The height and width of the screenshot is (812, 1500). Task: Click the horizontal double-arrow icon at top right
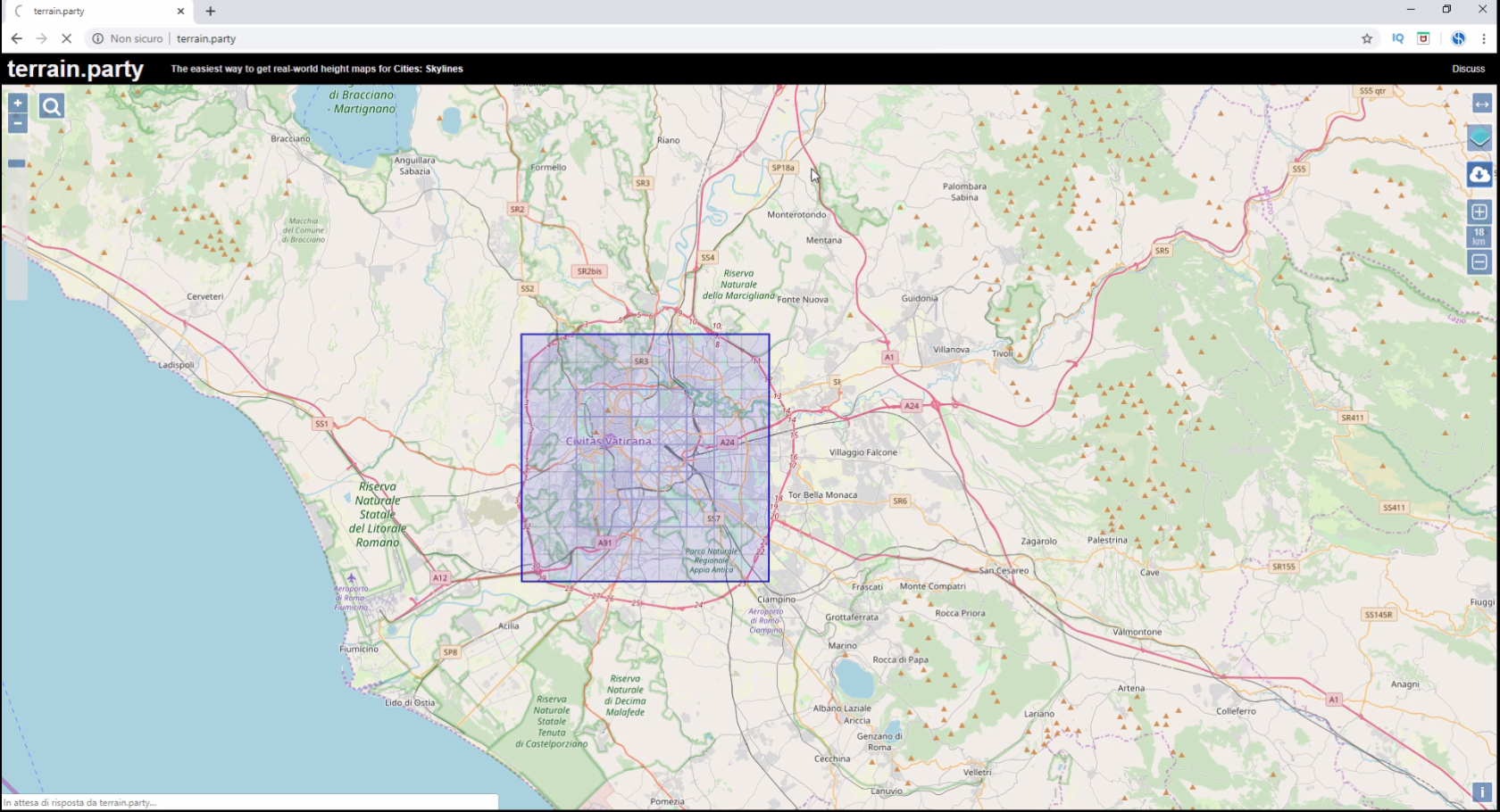pyautogui.click(x=1481, y=104)
